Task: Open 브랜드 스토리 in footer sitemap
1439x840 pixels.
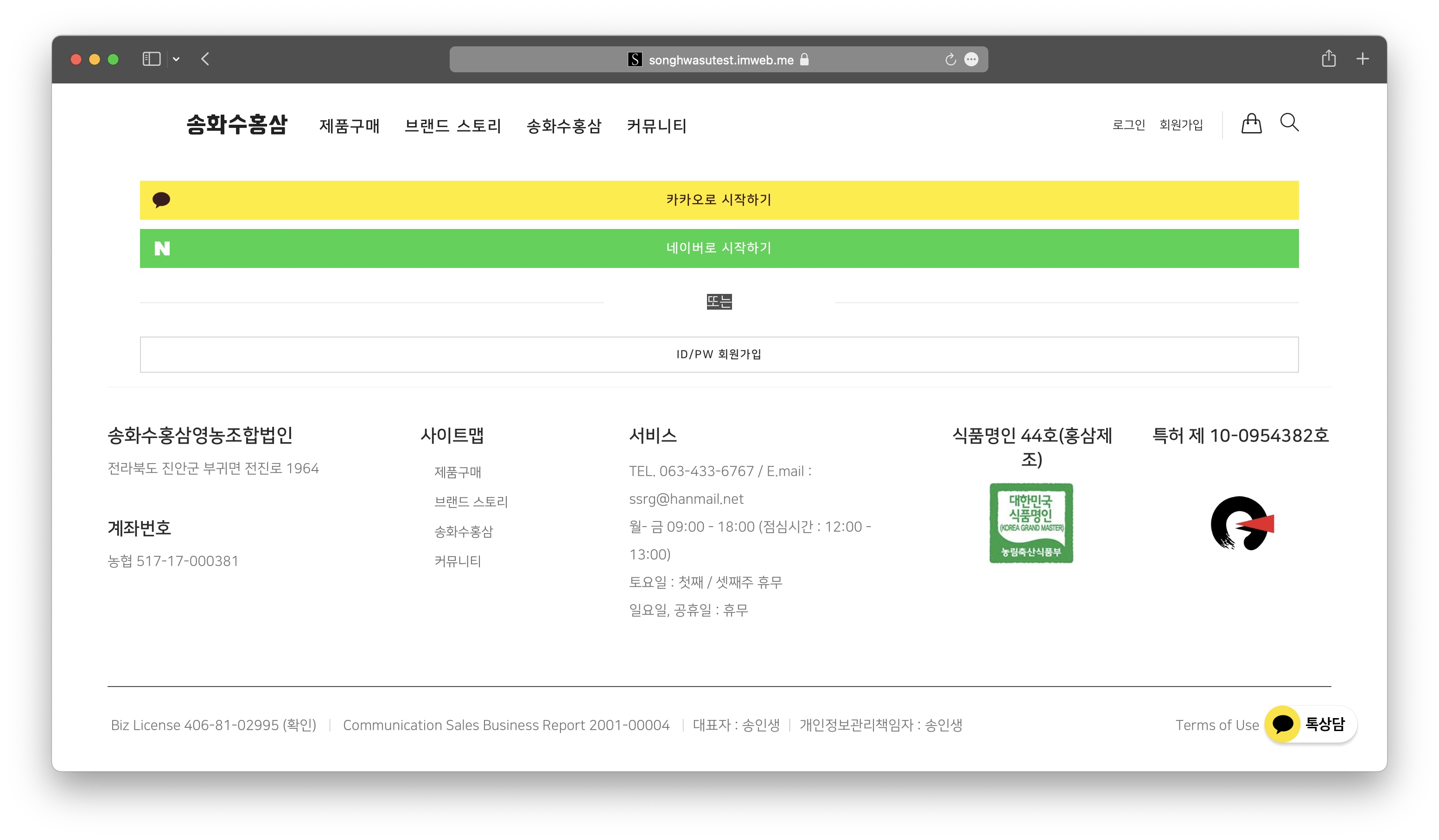Action: click(x=471, y=502)
